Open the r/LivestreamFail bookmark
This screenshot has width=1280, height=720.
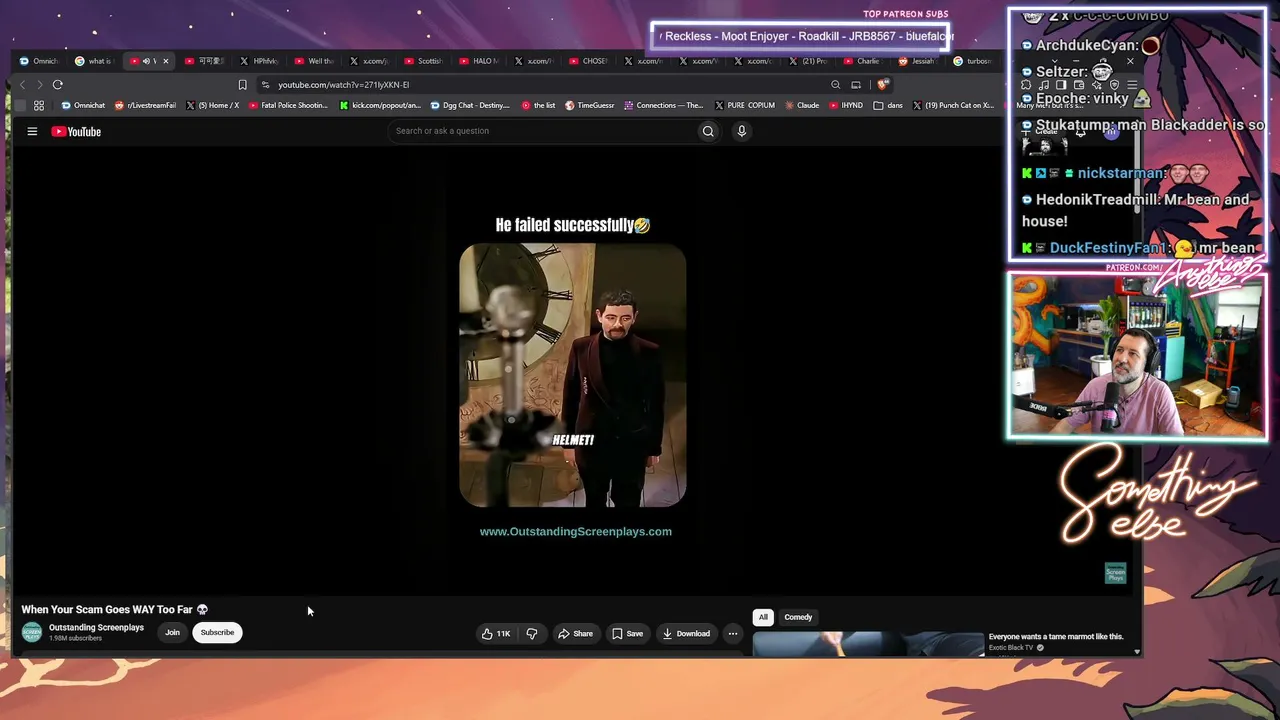point(146,105)
